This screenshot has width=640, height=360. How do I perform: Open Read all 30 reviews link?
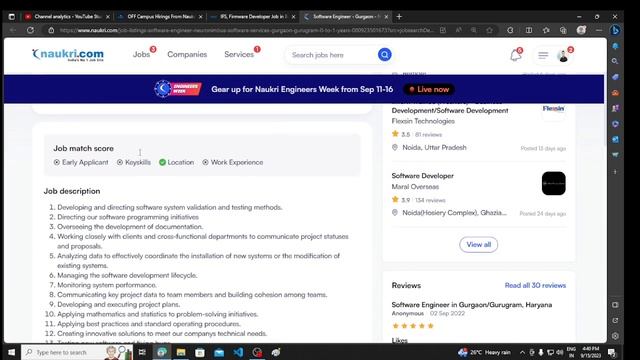tap(535, 285)
